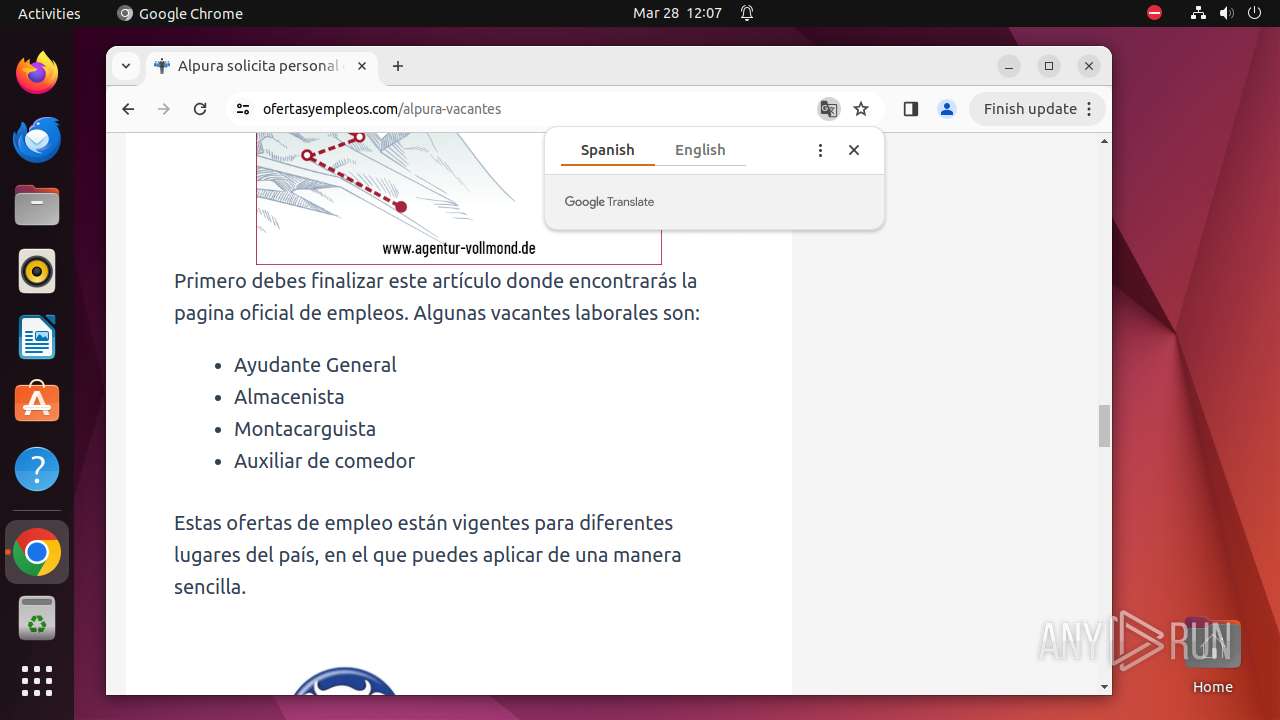Open the Google Chrome app menu
This screenshot has height=720, width=1280.
(180, 13)
